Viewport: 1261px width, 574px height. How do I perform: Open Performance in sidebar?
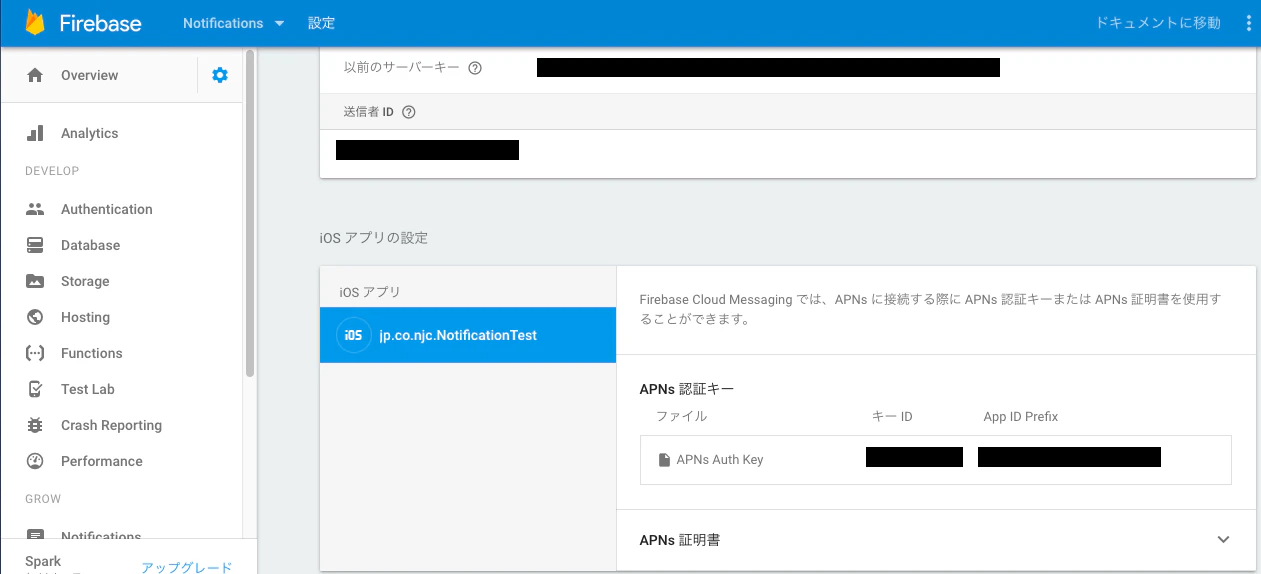pyautogui.click(x=102, y=461)
